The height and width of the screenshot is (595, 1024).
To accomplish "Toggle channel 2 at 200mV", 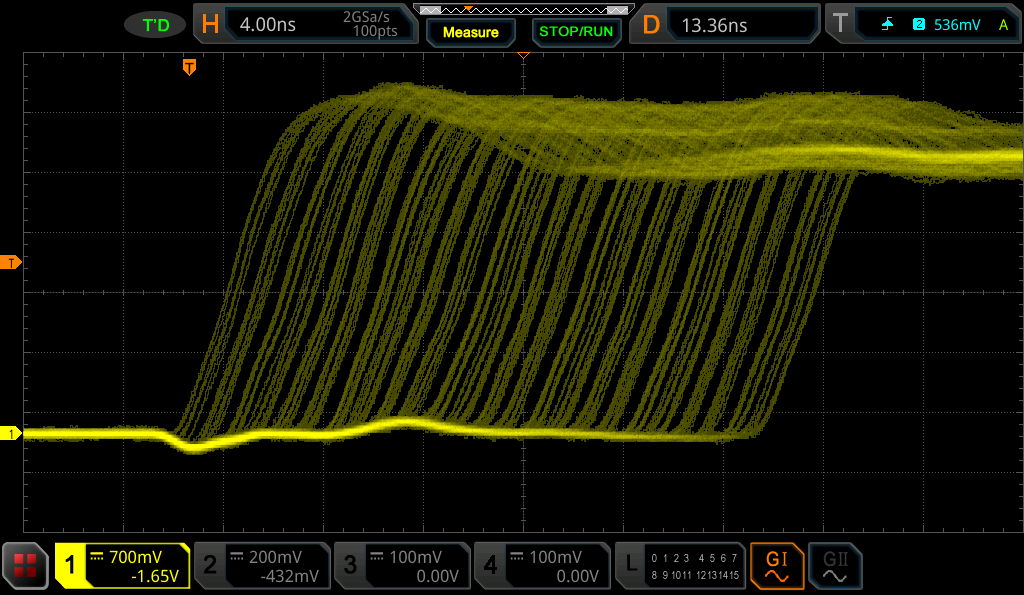I will click(262, 565).
